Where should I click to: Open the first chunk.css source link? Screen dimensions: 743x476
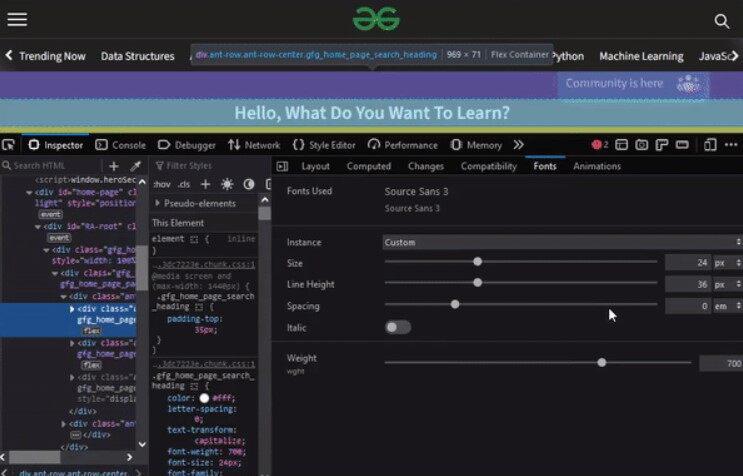[204, 264]
